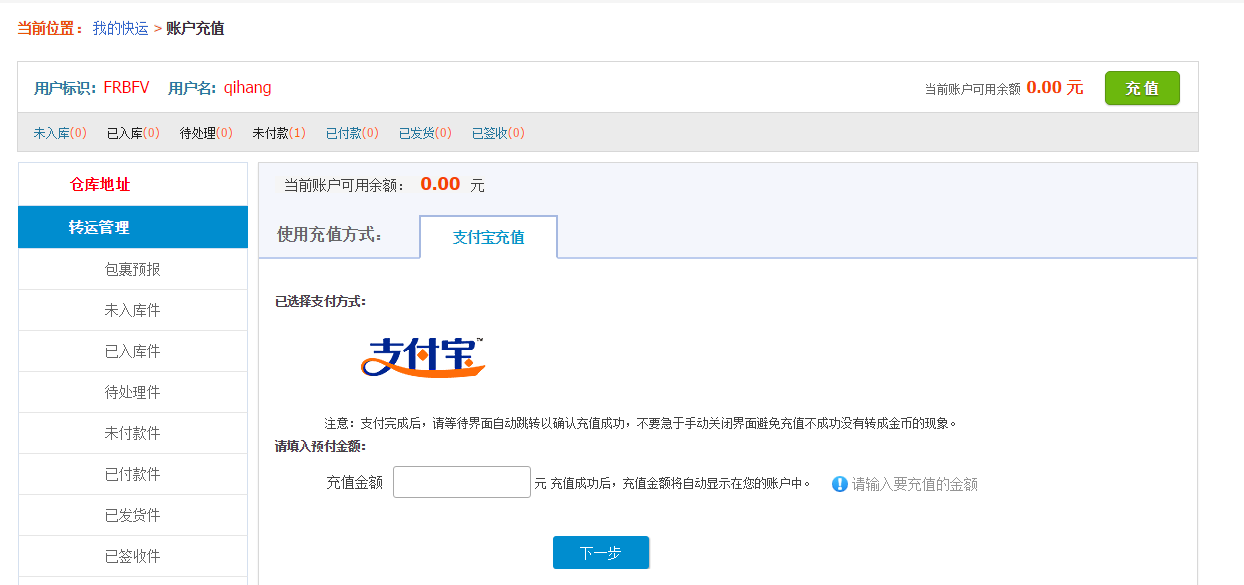The width and height of the screenshot is (1244, 585).
Task: Open 包裹预报 in the sidebar
Action: pos(133,269)
